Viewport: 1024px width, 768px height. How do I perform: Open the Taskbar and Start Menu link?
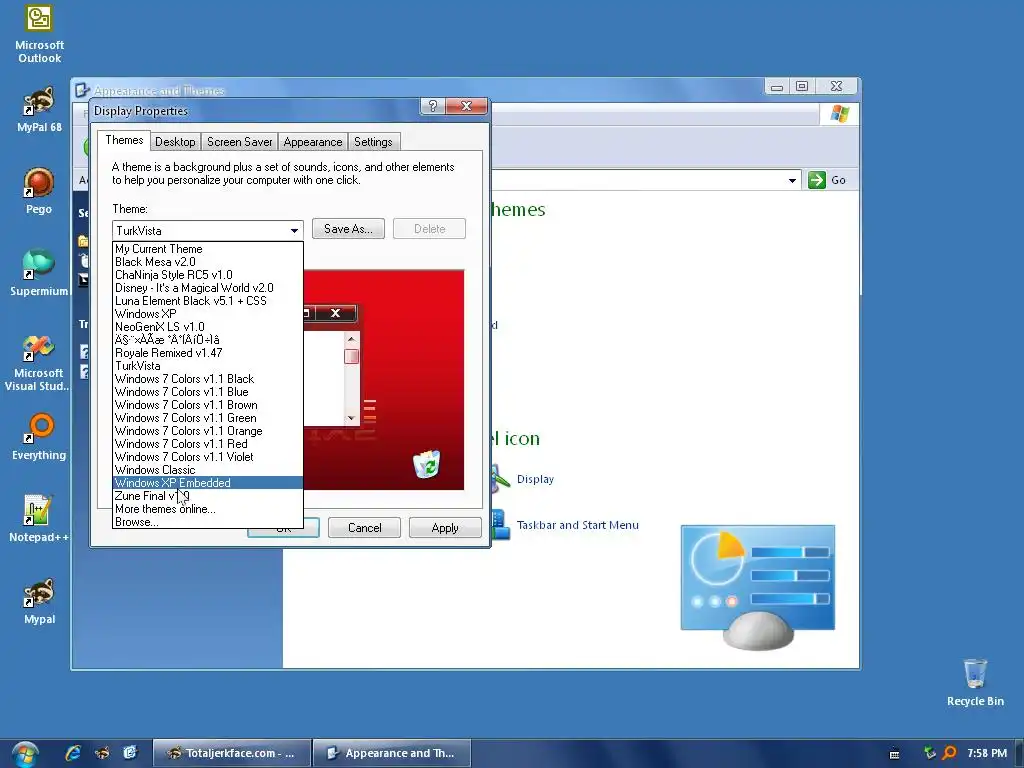[x=577, y=525]
